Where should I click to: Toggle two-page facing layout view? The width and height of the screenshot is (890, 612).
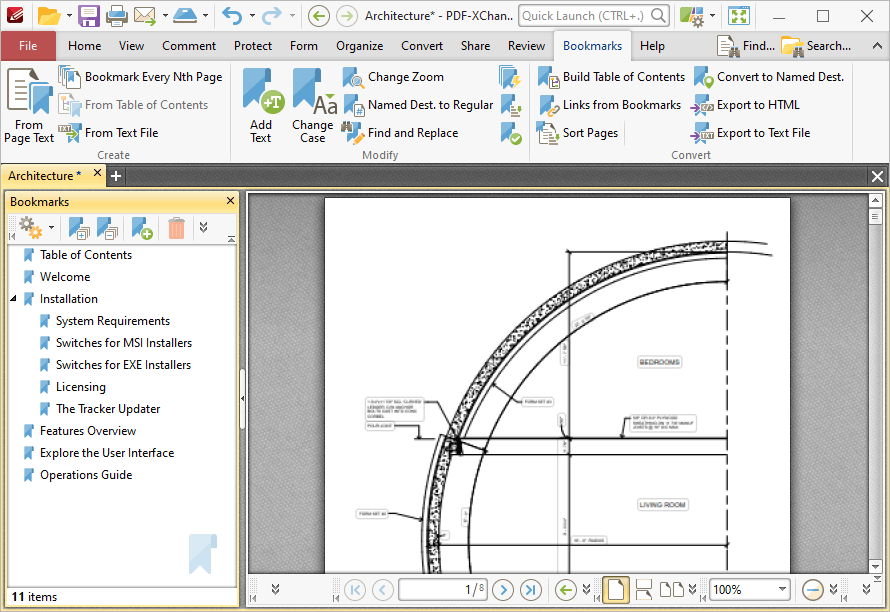pyautogui.click(x=671, y=590)
